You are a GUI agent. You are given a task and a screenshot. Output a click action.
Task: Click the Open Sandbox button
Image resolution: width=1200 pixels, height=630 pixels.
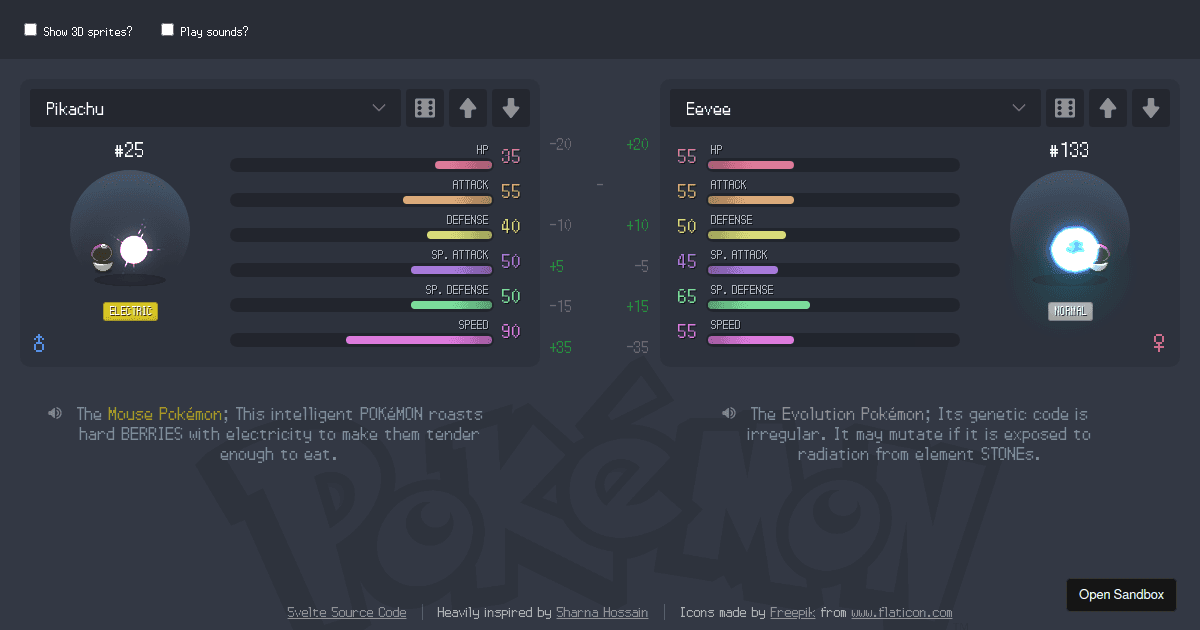(1121, 594)
